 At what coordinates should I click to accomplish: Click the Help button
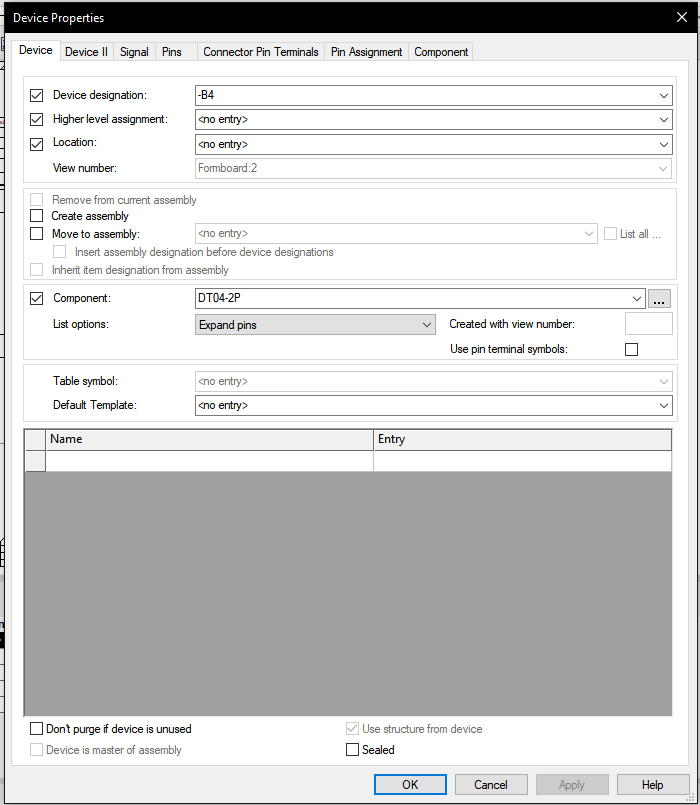pos(652,785)
